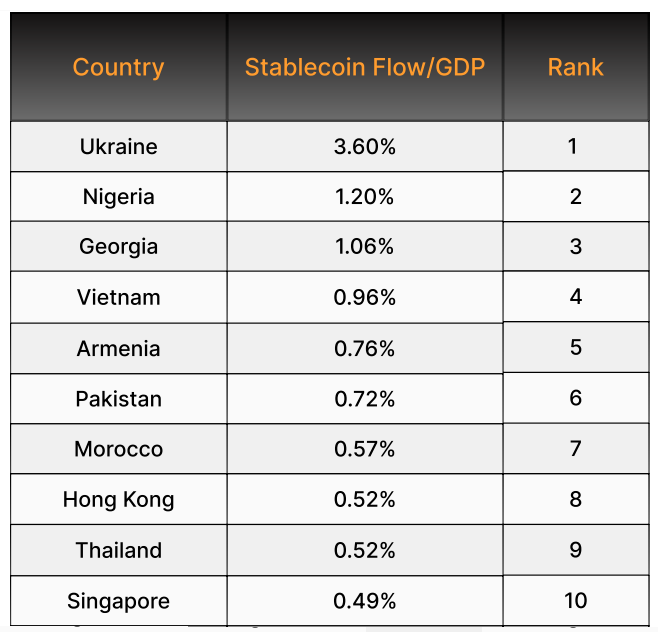Select the Vietnam country cell
This screenshot has height=633, width=658.
click(x=118, y=298)
